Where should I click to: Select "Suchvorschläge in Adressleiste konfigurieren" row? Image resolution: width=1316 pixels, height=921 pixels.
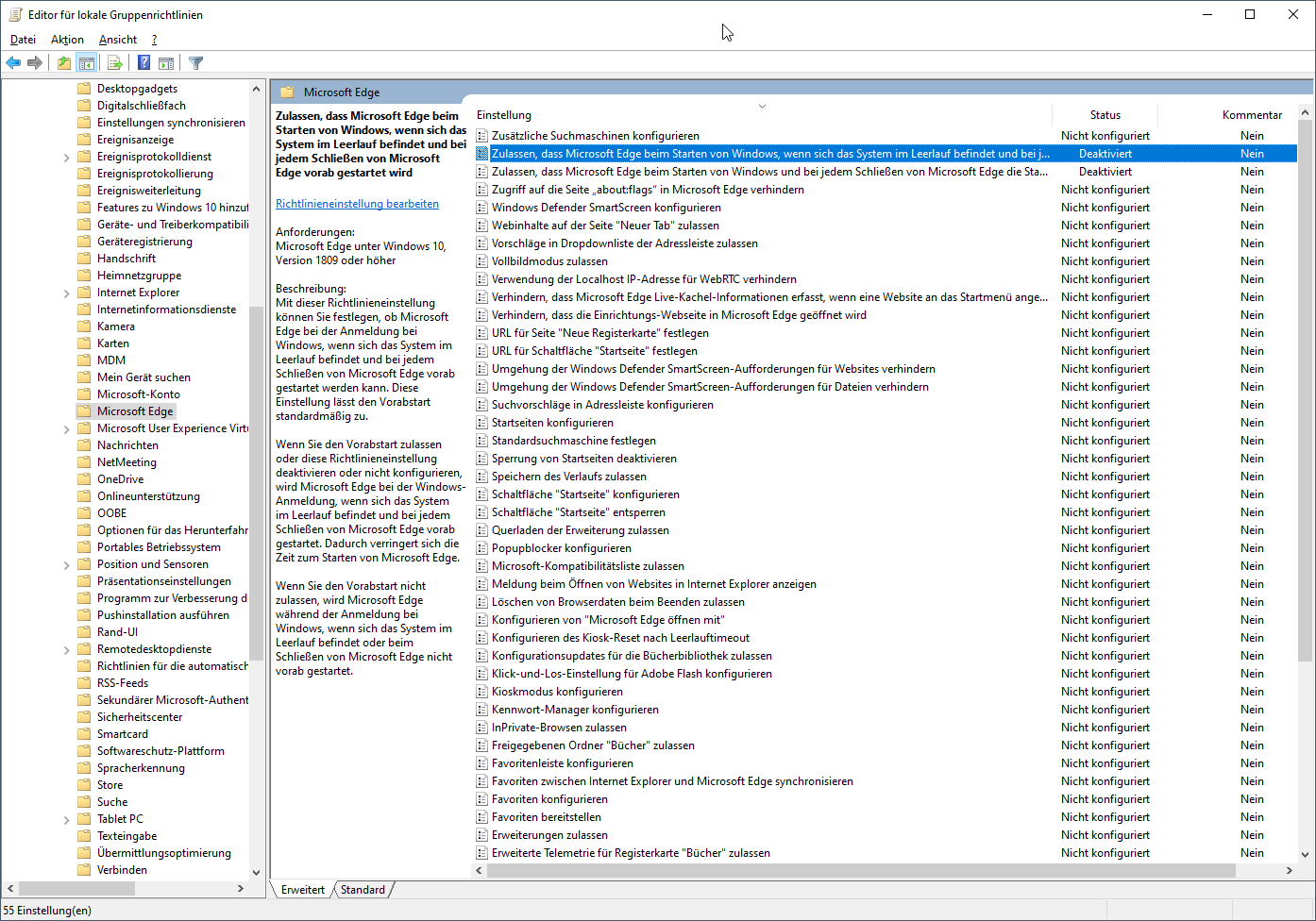(886, 405)
